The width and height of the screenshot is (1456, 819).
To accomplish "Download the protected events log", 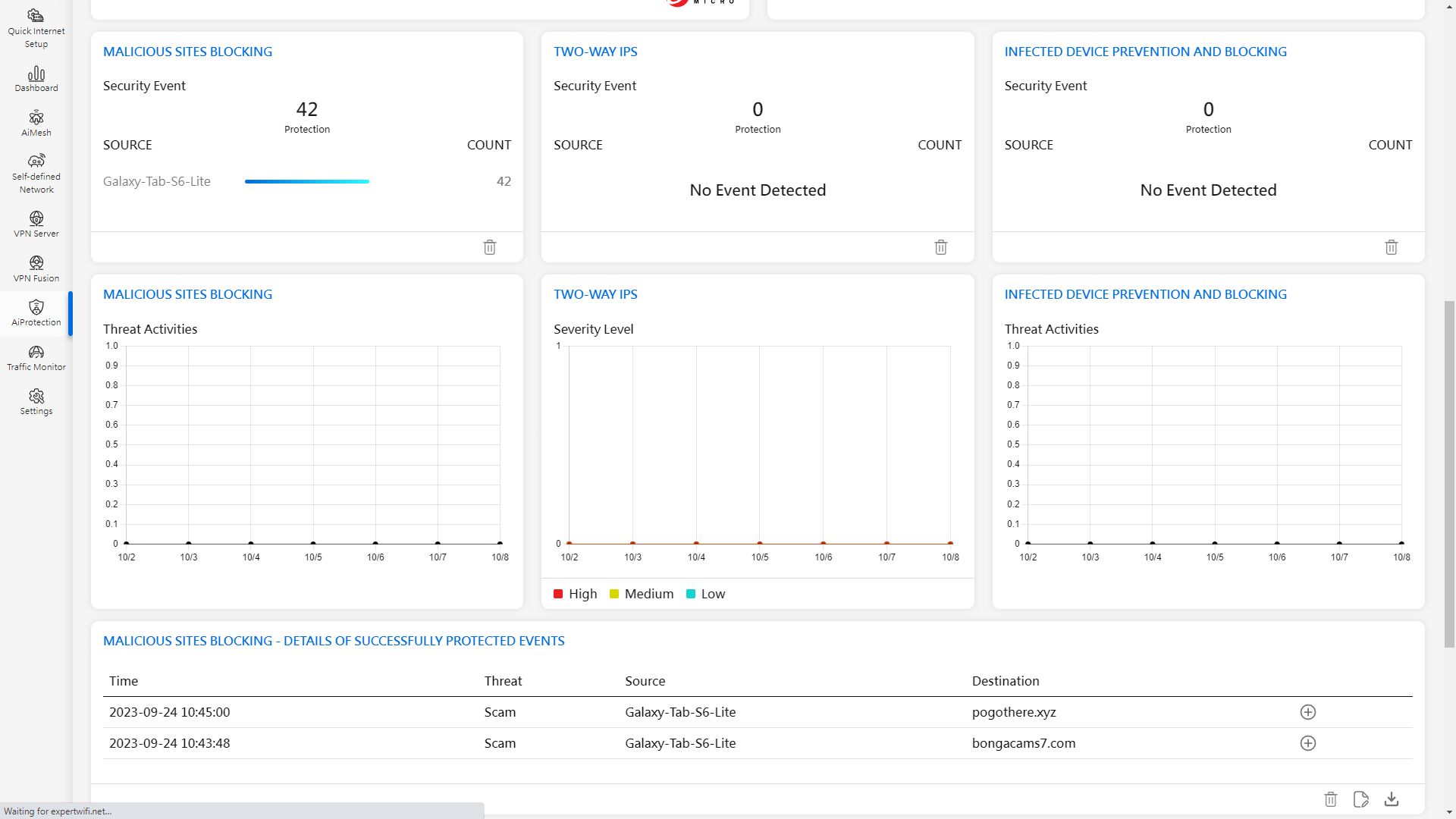I will click(x=1391, y=799).
